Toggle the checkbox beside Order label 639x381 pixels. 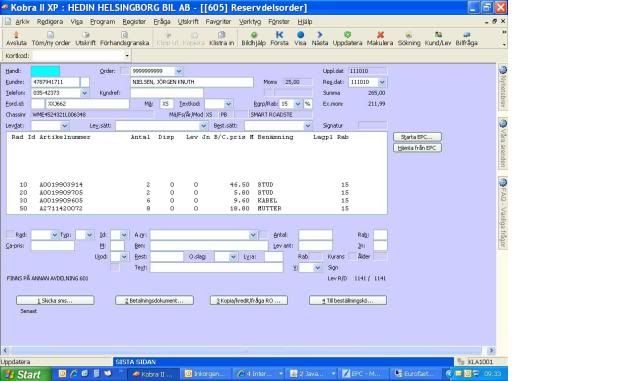[124, 71]
